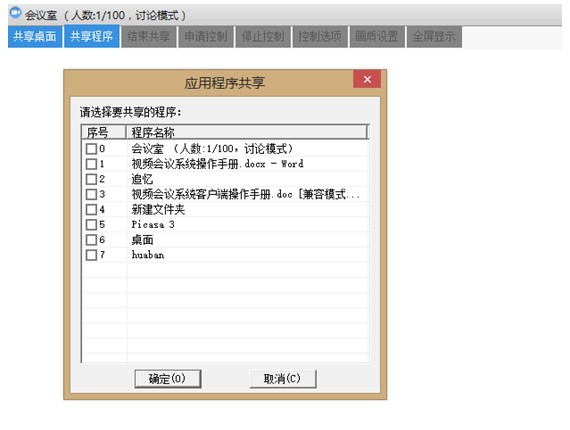Click the 申请控制 toolbar button
570x430 pixels.
click(x=206, y=36)
